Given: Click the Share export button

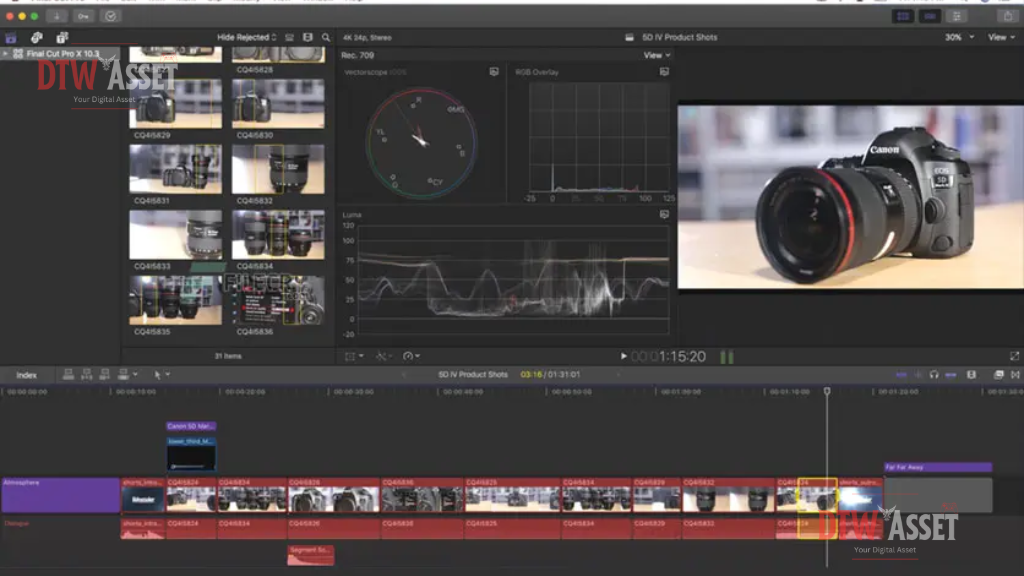Looking at the screenshot, I should pos(1007,16).
